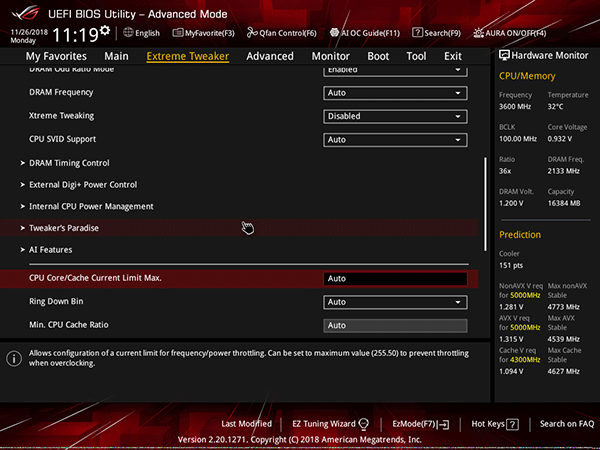This screenshot has width=600, height=450.
Task: Click BCLK value 100.00 MHz
Action: 518,139
